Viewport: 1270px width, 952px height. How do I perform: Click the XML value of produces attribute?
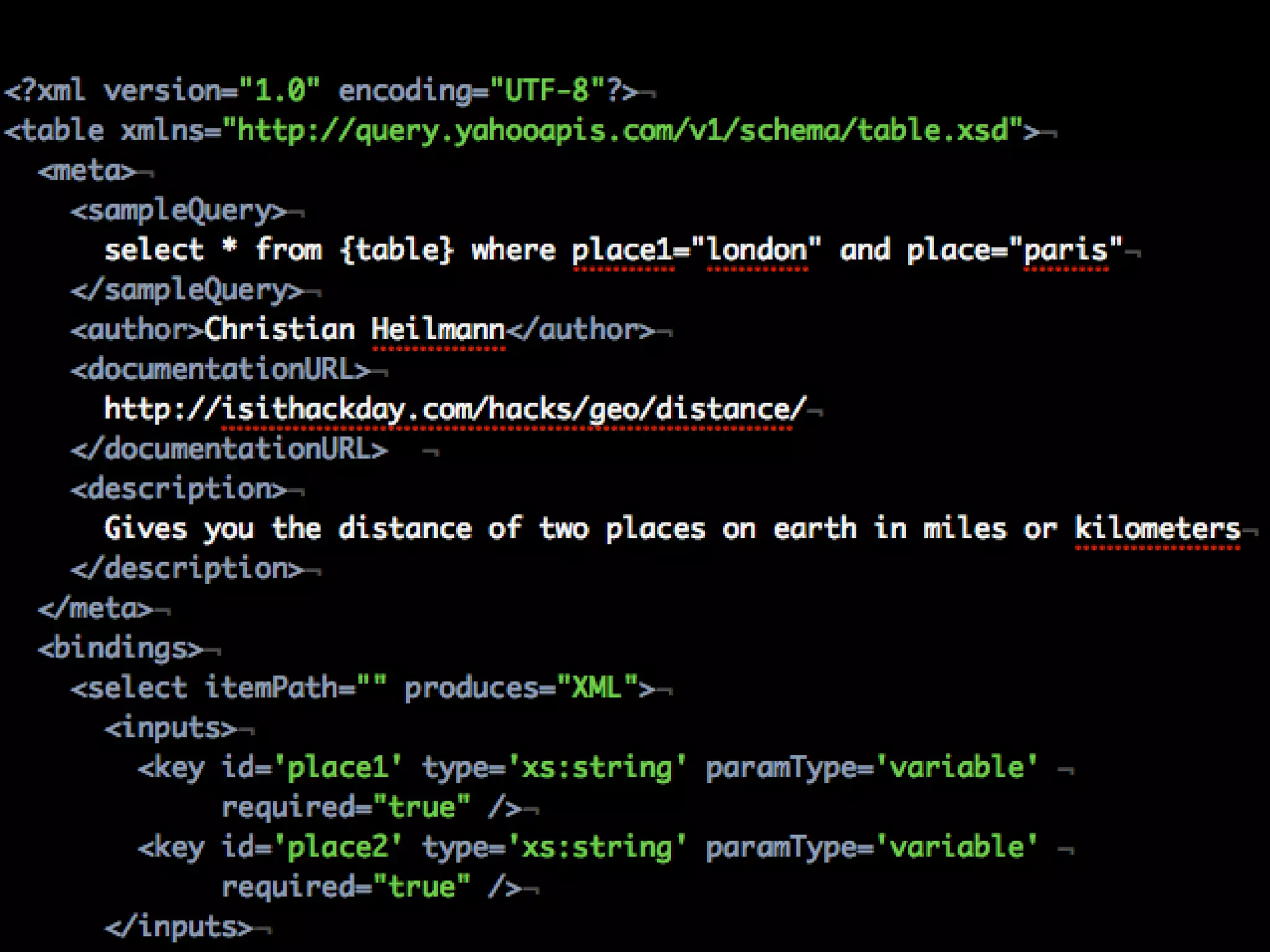point(597,687)
